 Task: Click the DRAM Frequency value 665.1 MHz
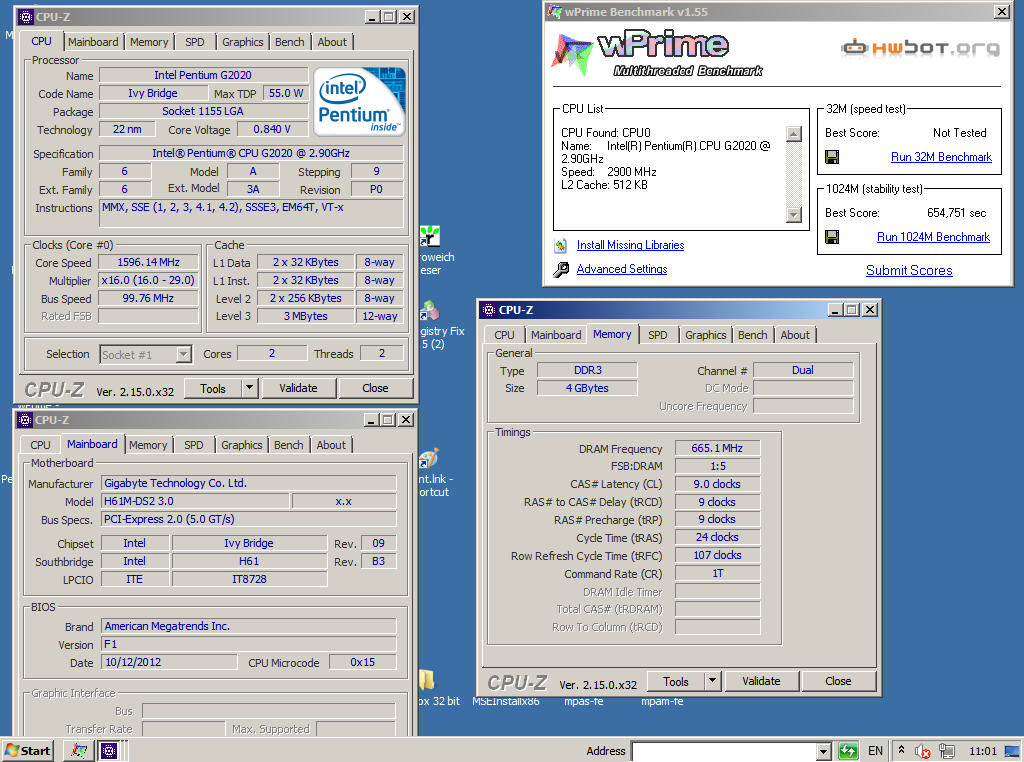click(717, 448)
